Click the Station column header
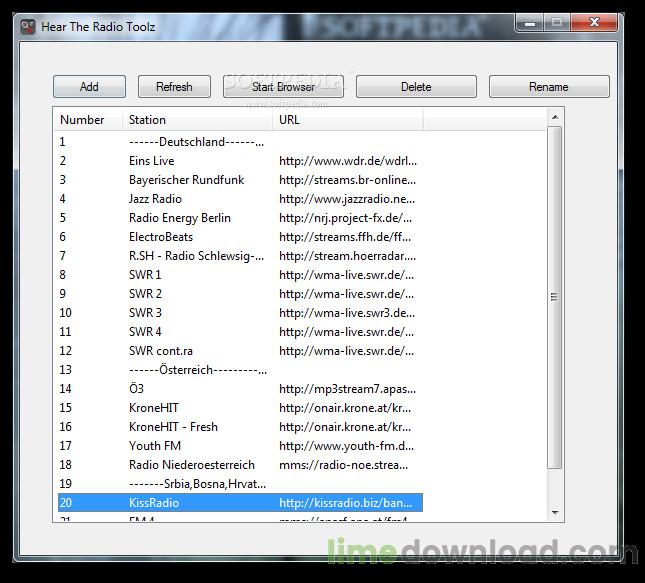This screenshot has width=645, height=583. (x=196, y=120)
